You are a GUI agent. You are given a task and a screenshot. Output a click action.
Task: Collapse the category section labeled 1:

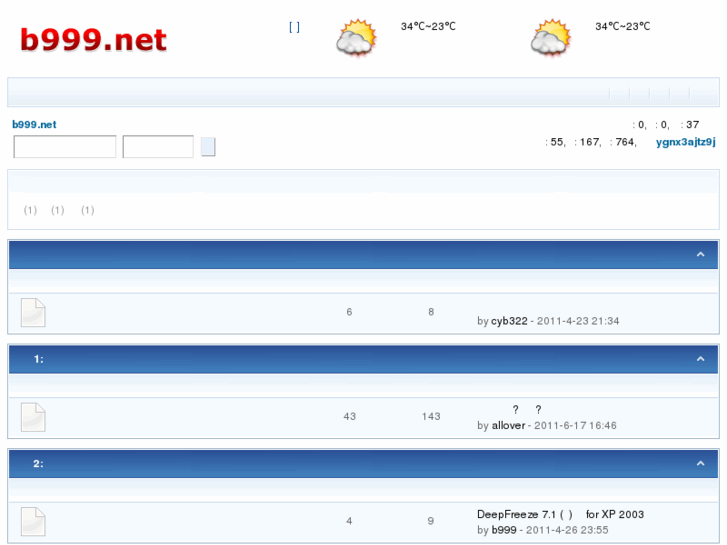click(701, 359)
